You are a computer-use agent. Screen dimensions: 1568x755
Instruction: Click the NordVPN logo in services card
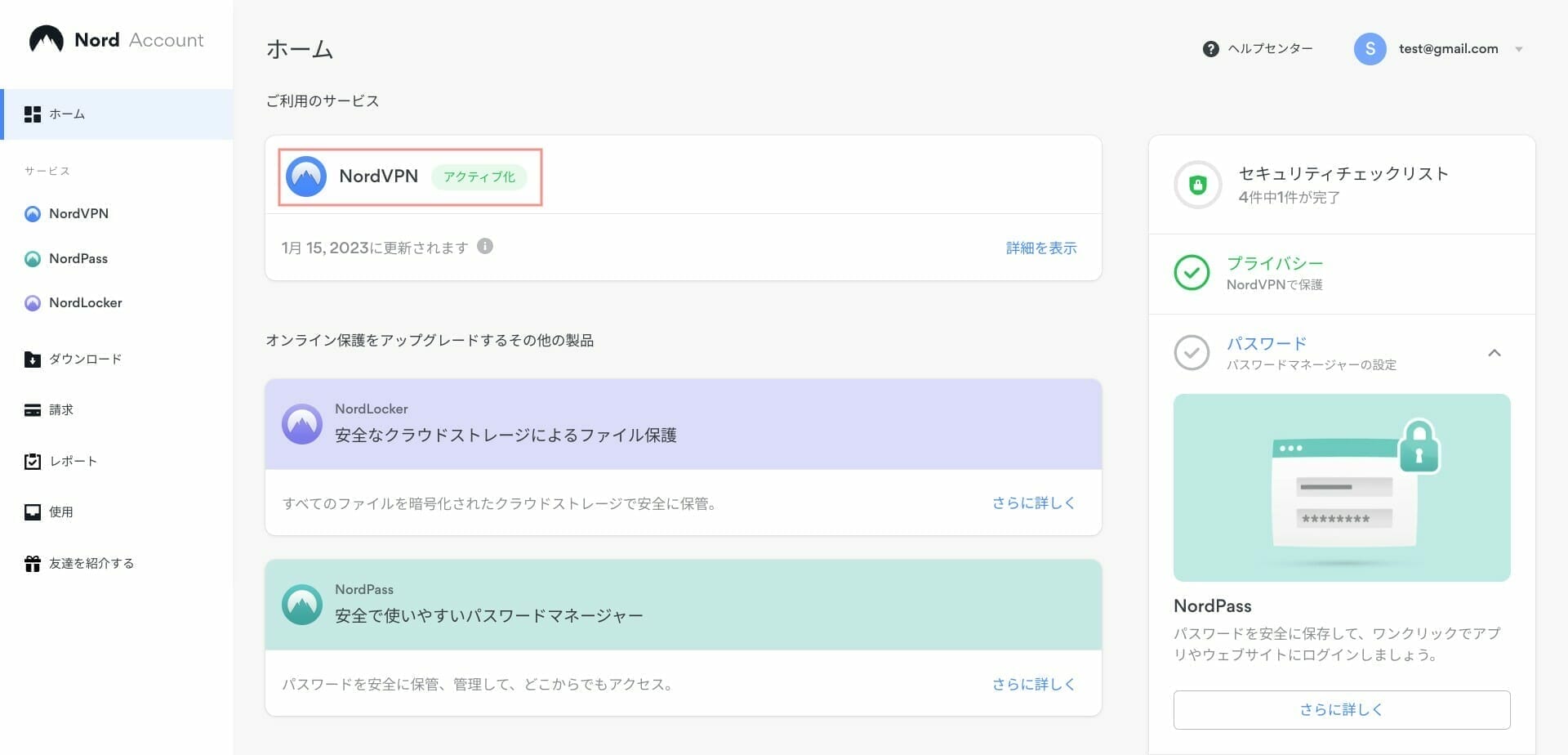click(306, 176)
